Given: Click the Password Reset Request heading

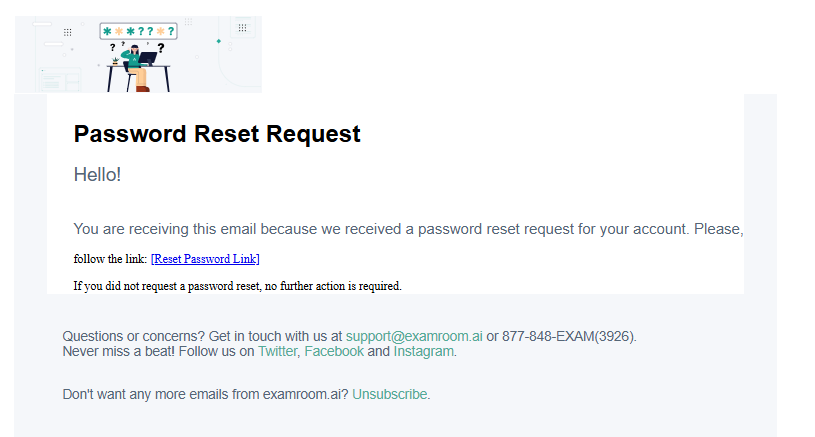Looking at the screenshot, I should coord(217,133).
